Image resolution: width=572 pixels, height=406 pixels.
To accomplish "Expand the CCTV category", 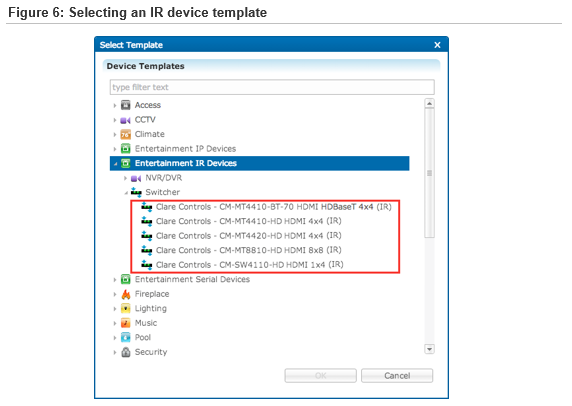I will point(115,120).
